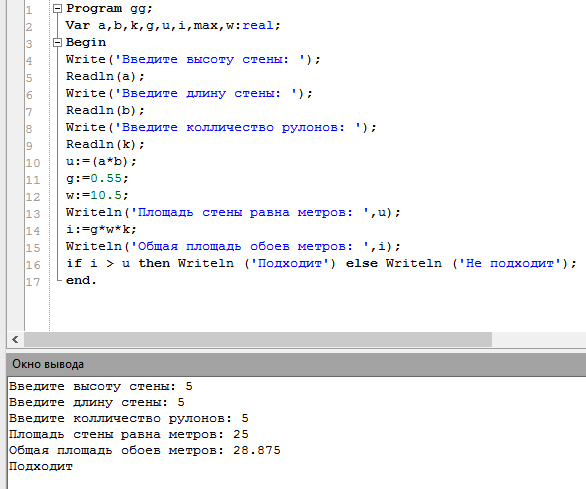
Task: Click line number 17 in gutter
Action: [x=33, y=282]
